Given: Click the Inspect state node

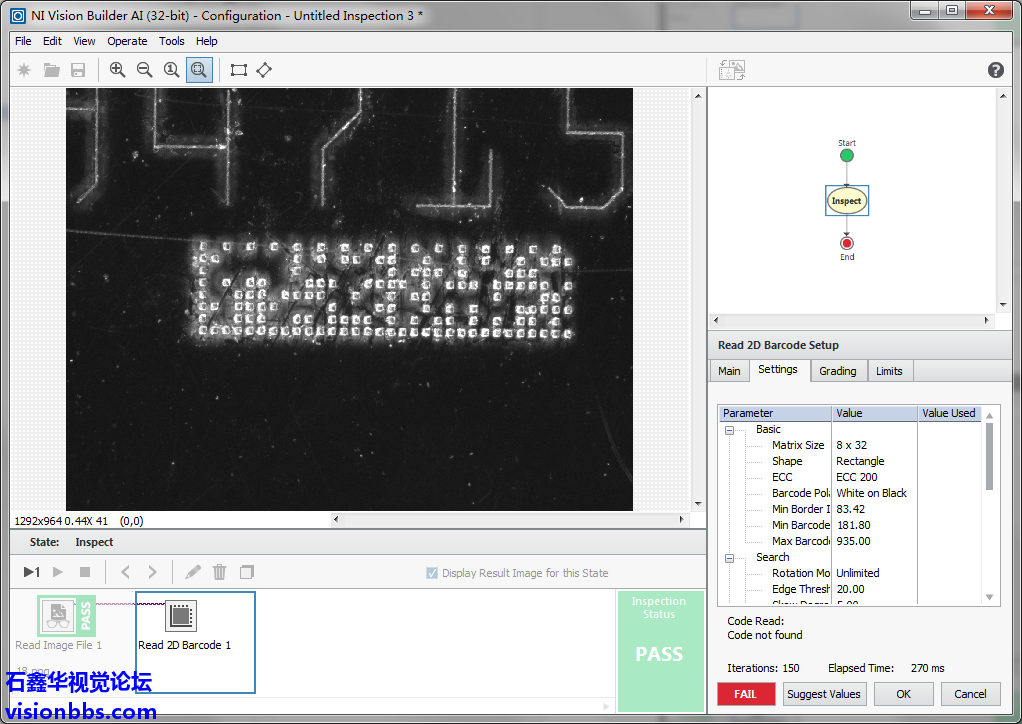Looking at the screenshot, I should (x=847, y=201).
